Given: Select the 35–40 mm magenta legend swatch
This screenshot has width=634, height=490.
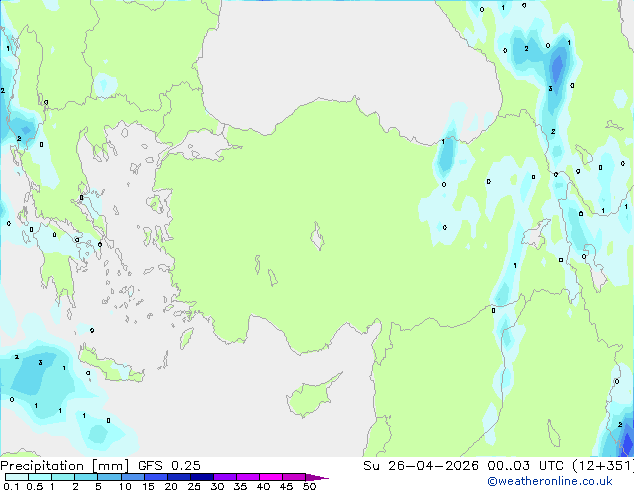Looking at the screenshot, I should coord(247,477).
